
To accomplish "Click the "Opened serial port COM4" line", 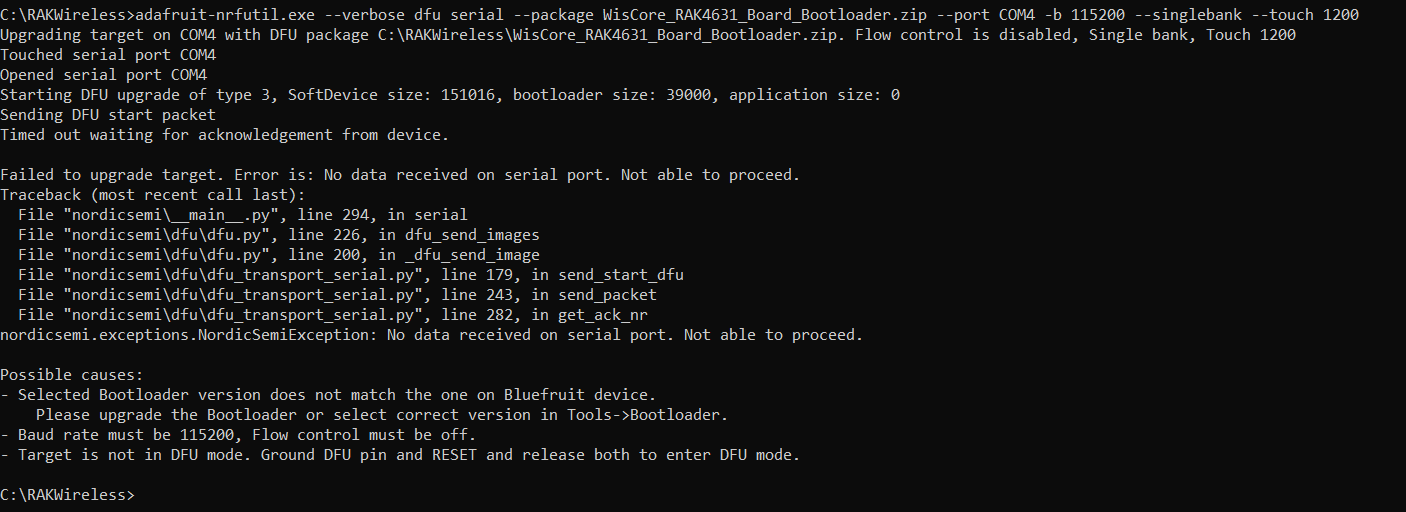I will pyautogui.click(x=104, y=75).
